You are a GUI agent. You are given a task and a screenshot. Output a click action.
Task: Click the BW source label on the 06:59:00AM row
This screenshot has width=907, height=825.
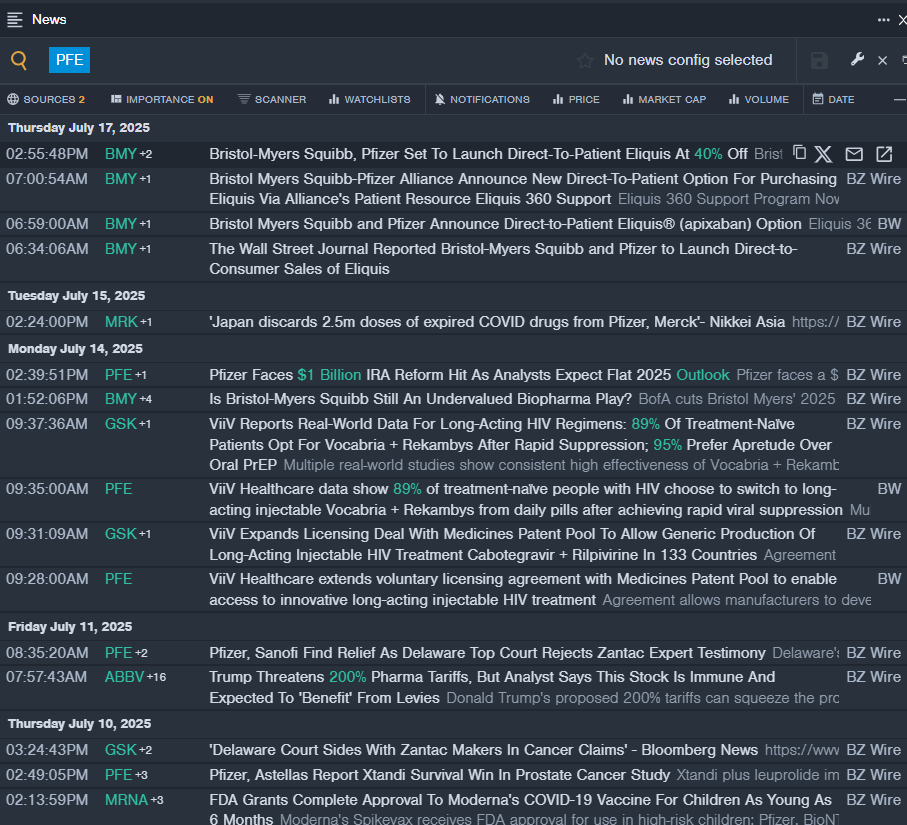(x=889, y=224)
